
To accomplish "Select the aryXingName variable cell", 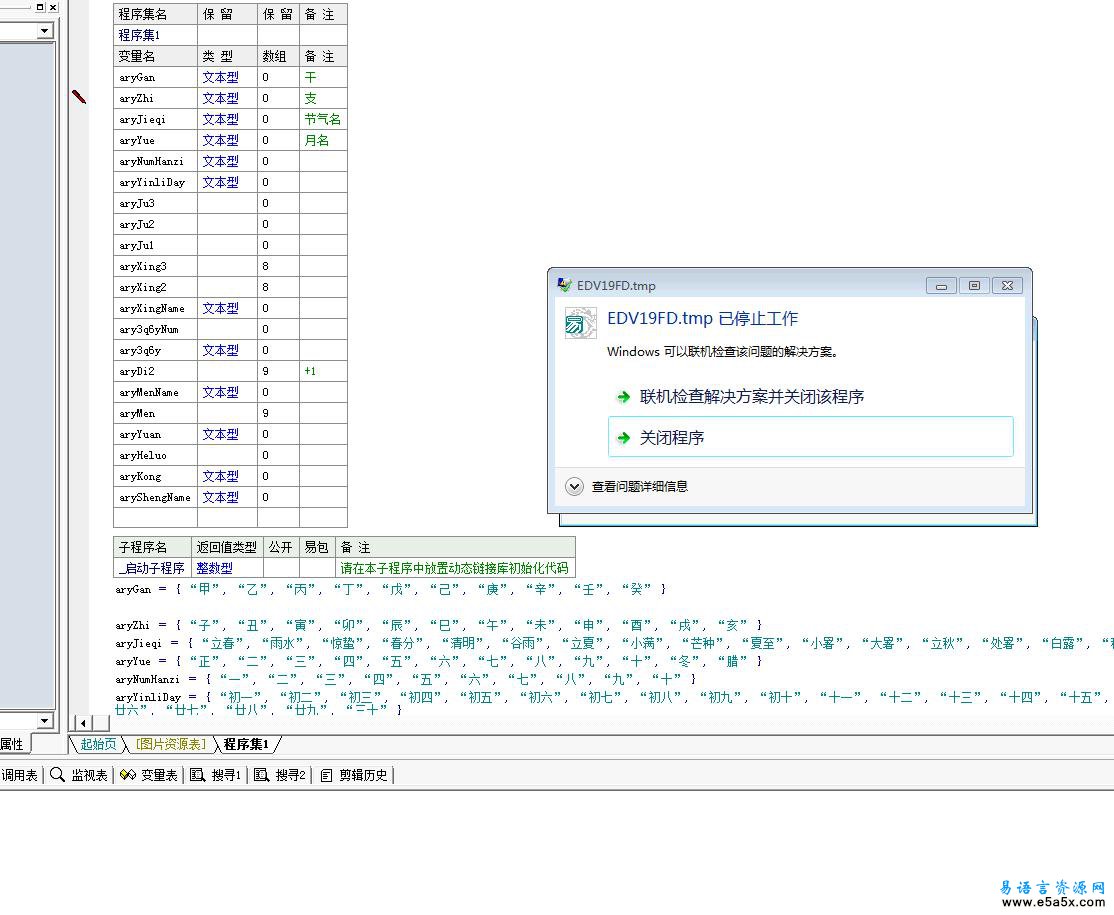I will coord(156,308).
